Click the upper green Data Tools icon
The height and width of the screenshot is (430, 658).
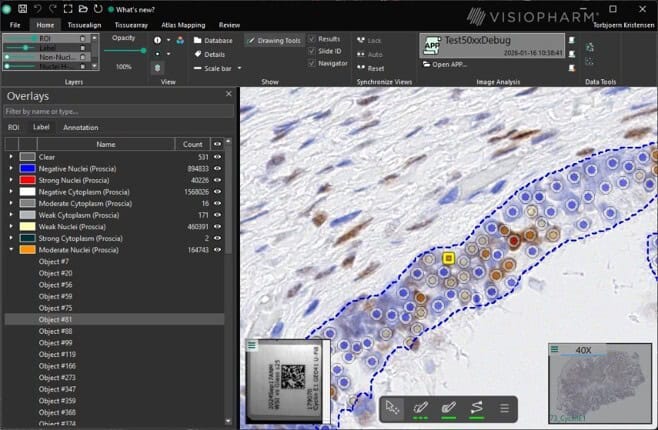pos(590,47)
